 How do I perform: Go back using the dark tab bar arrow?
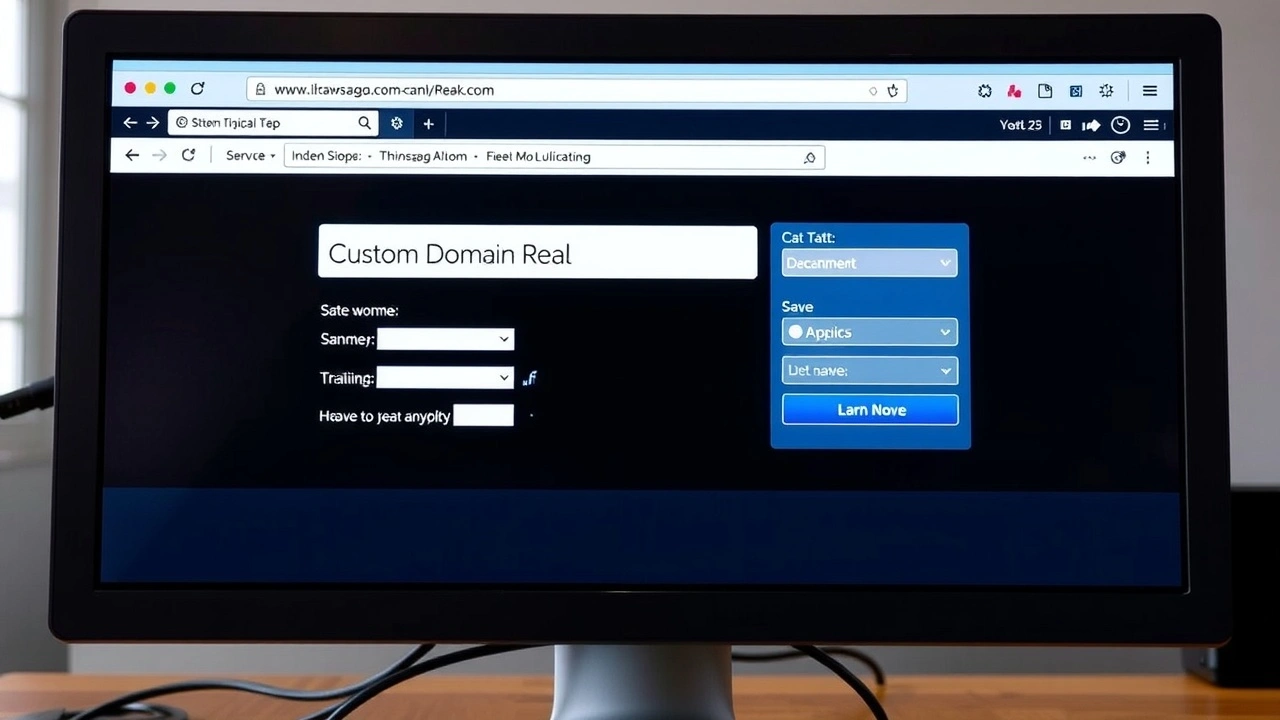130,122
